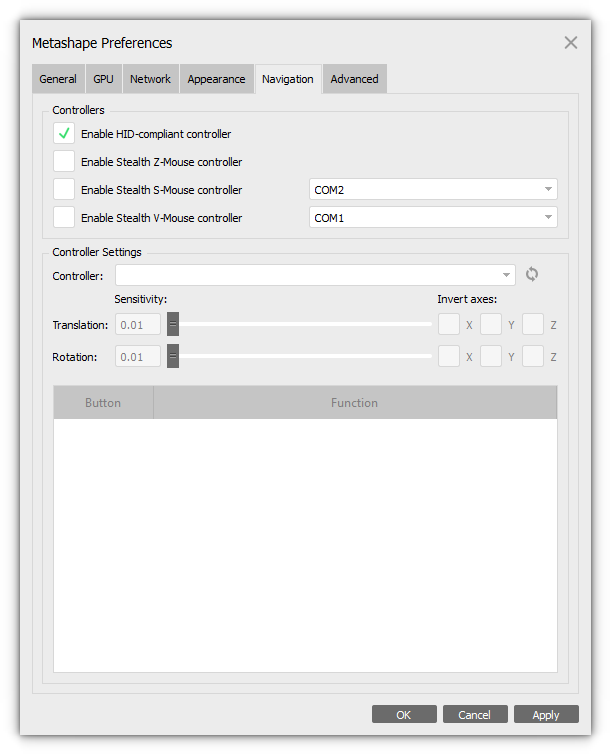Switch to the GPU tab
Image resolution: width=610 pixels, height=754 pixels.
[103, 79]
